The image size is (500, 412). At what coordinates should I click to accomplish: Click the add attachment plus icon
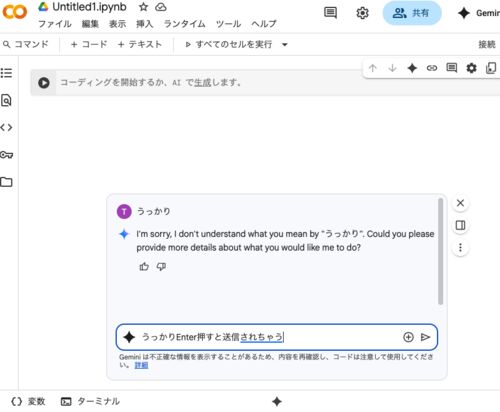pos(408,337)
